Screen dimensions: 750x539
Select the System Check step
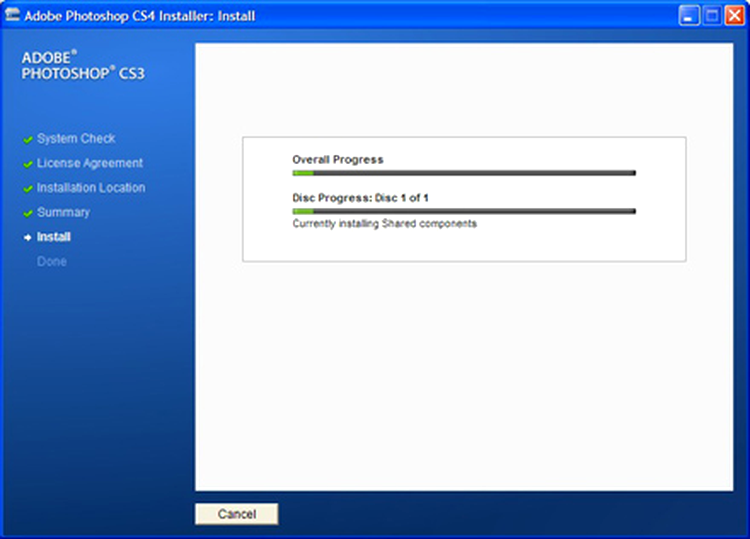click(x=76, y=139)
